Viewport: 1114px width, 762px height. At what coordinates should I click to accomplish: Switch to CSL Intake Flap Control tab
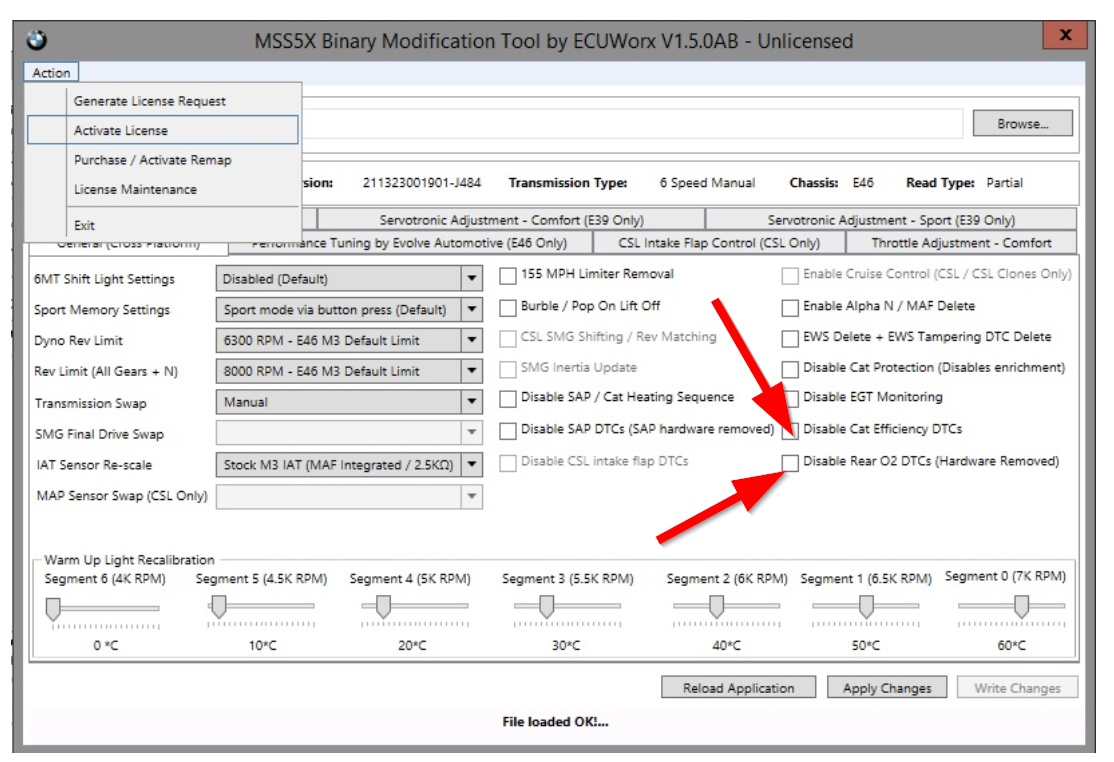pos(718,243)
